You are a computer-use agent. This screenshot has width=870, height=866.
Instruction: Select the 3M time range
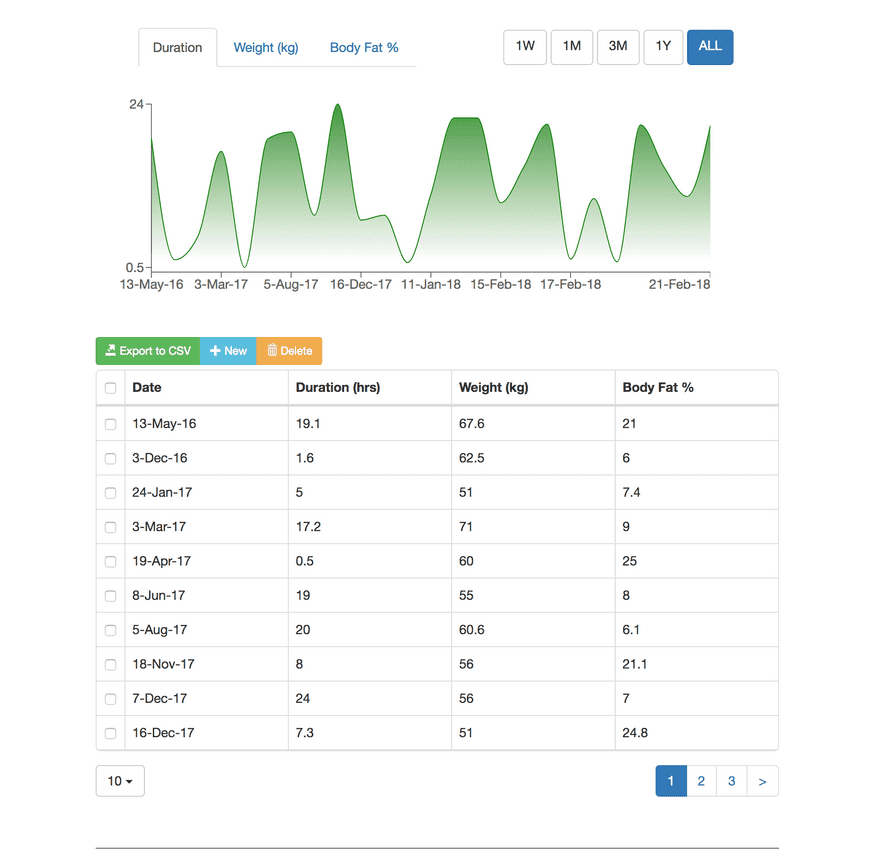pos(618,47)
